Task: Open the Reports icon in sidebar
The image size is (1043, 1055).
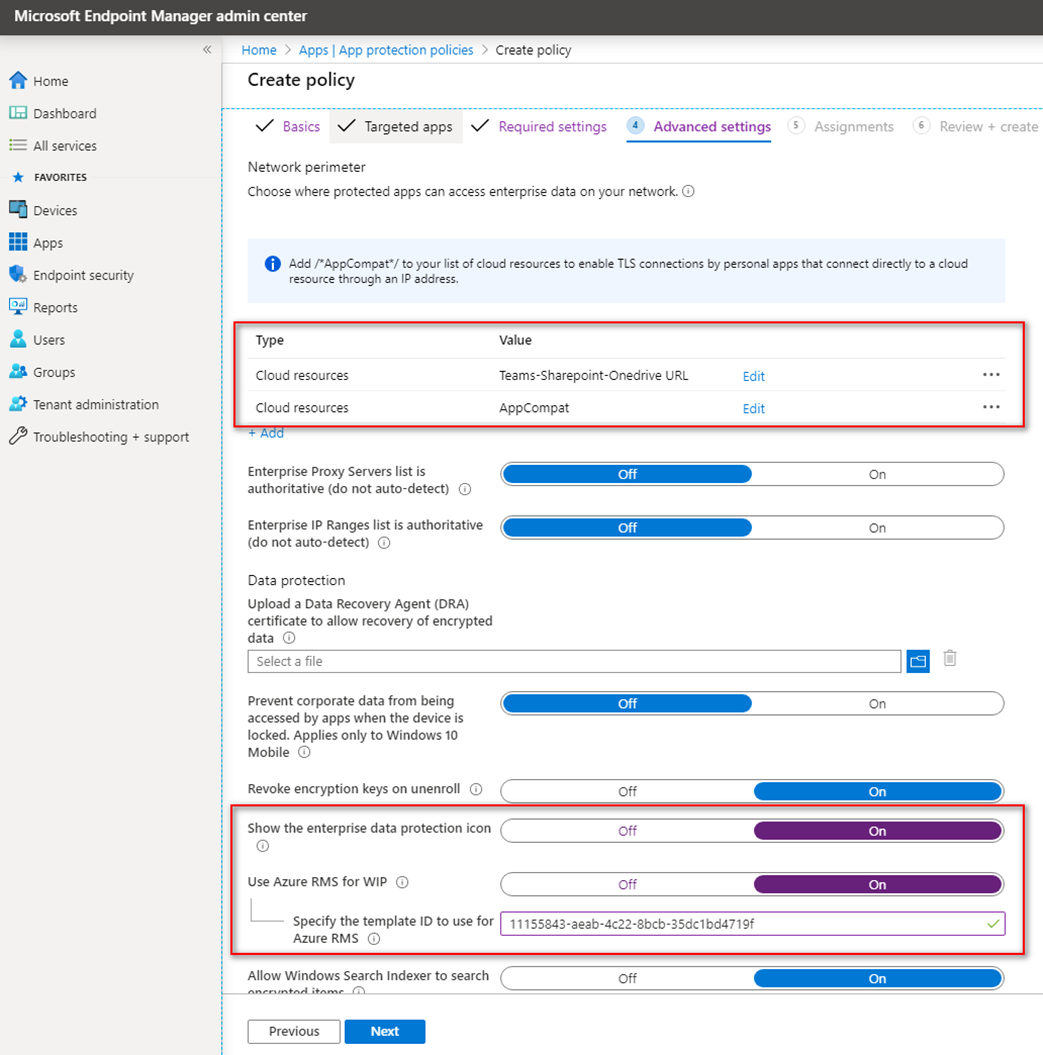Action: 18,307
